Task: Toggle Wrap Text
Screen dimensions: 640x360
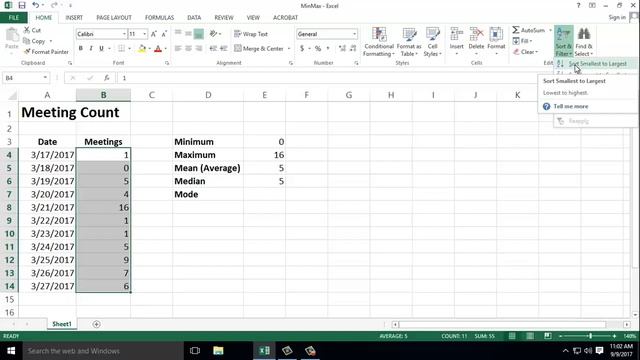Action: [x=251, y=34]
